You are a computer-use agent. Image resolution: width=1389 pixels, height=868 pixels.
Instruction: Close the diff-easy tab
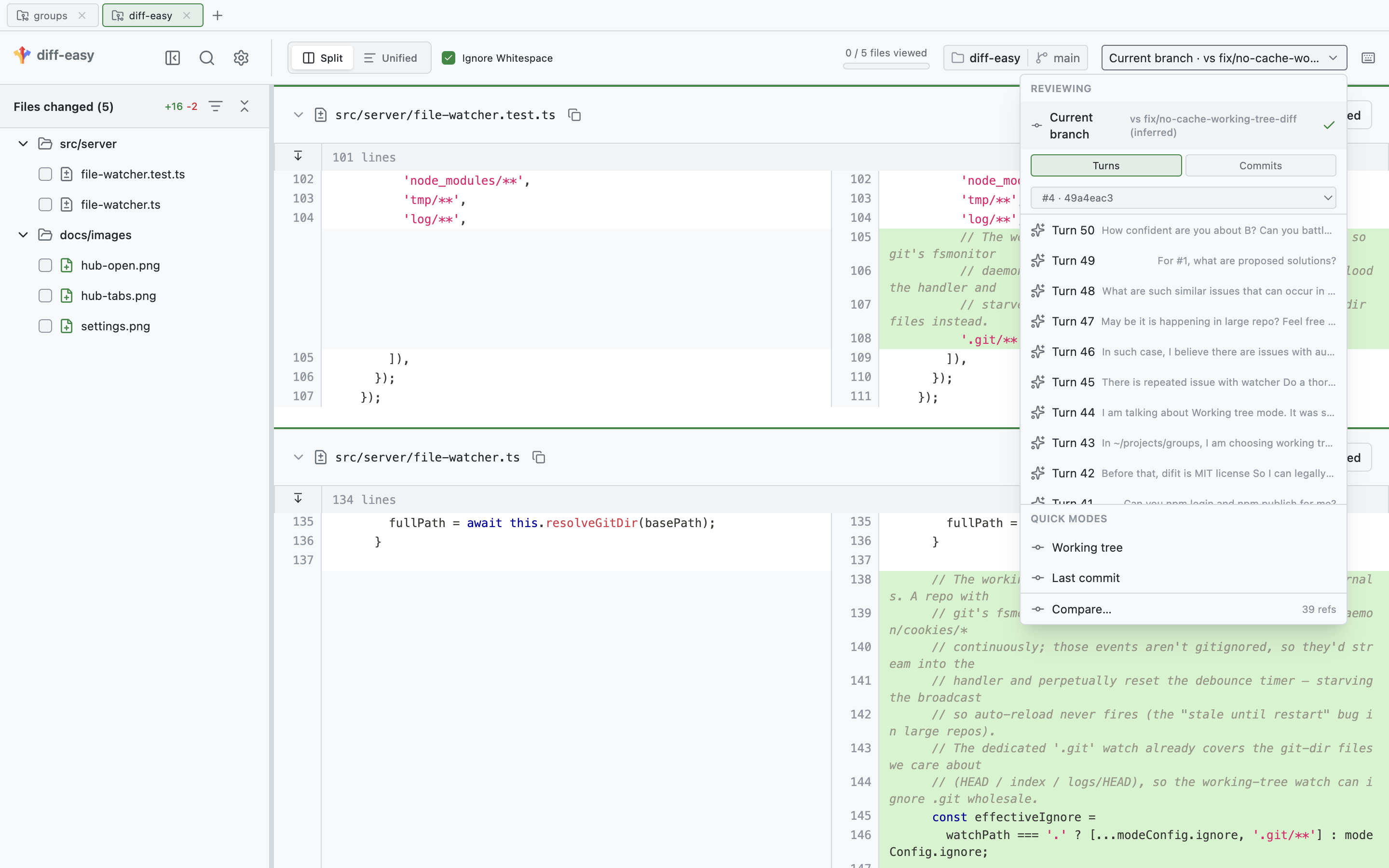pyautogui.click(x=187, y=15)
